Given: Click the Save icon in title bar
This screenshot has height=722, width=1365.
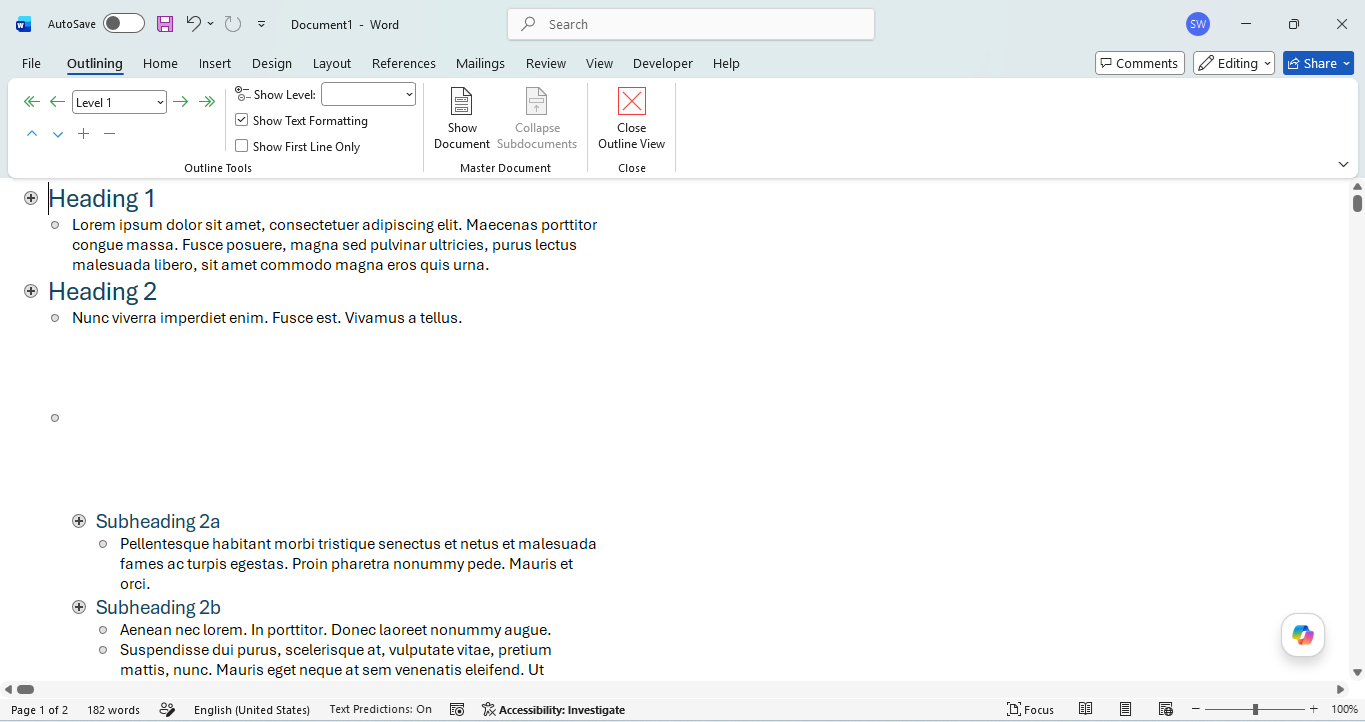Looking at the screenshot, I should (x=165, y=24).
